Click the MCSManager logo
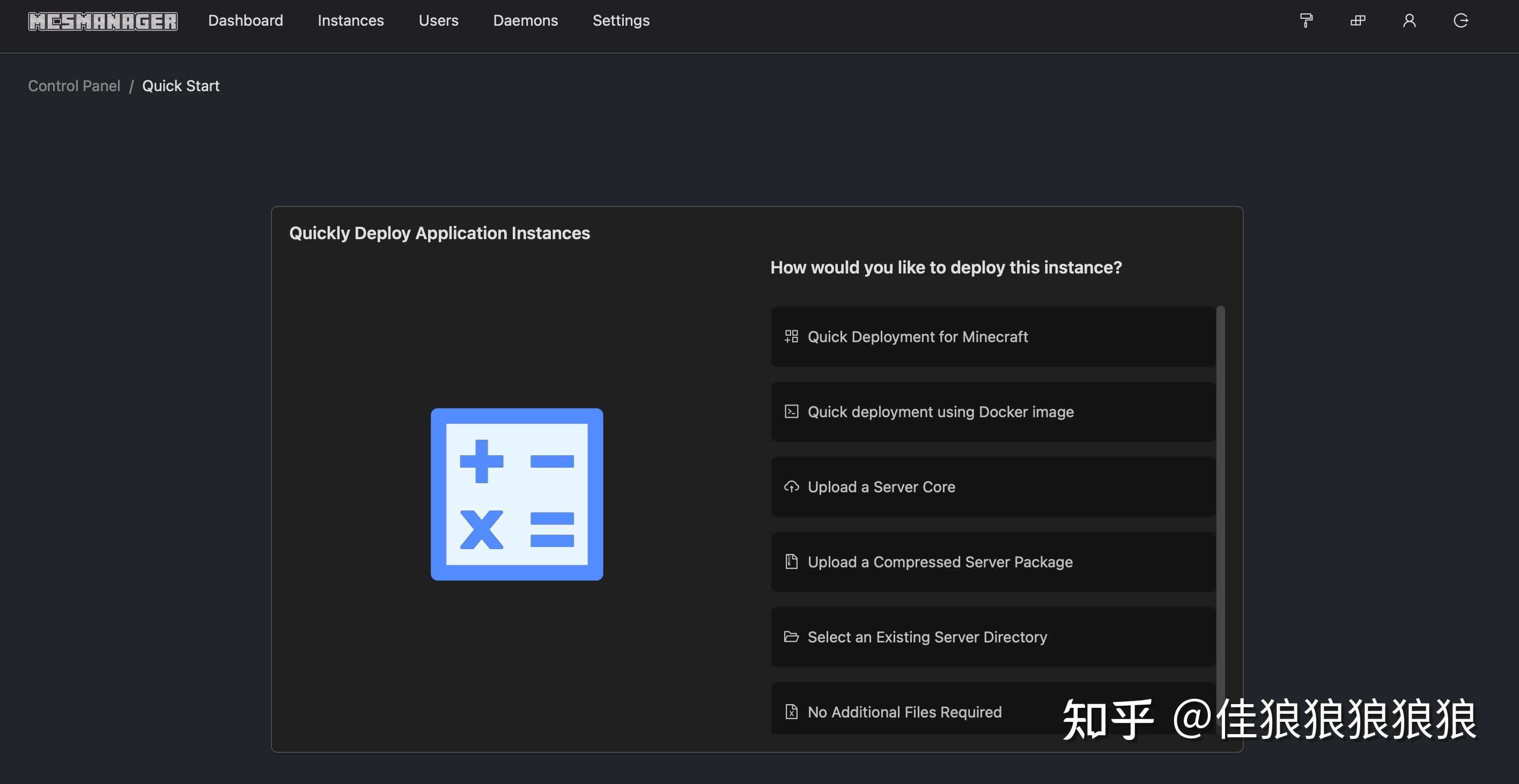 pos(102,20)
